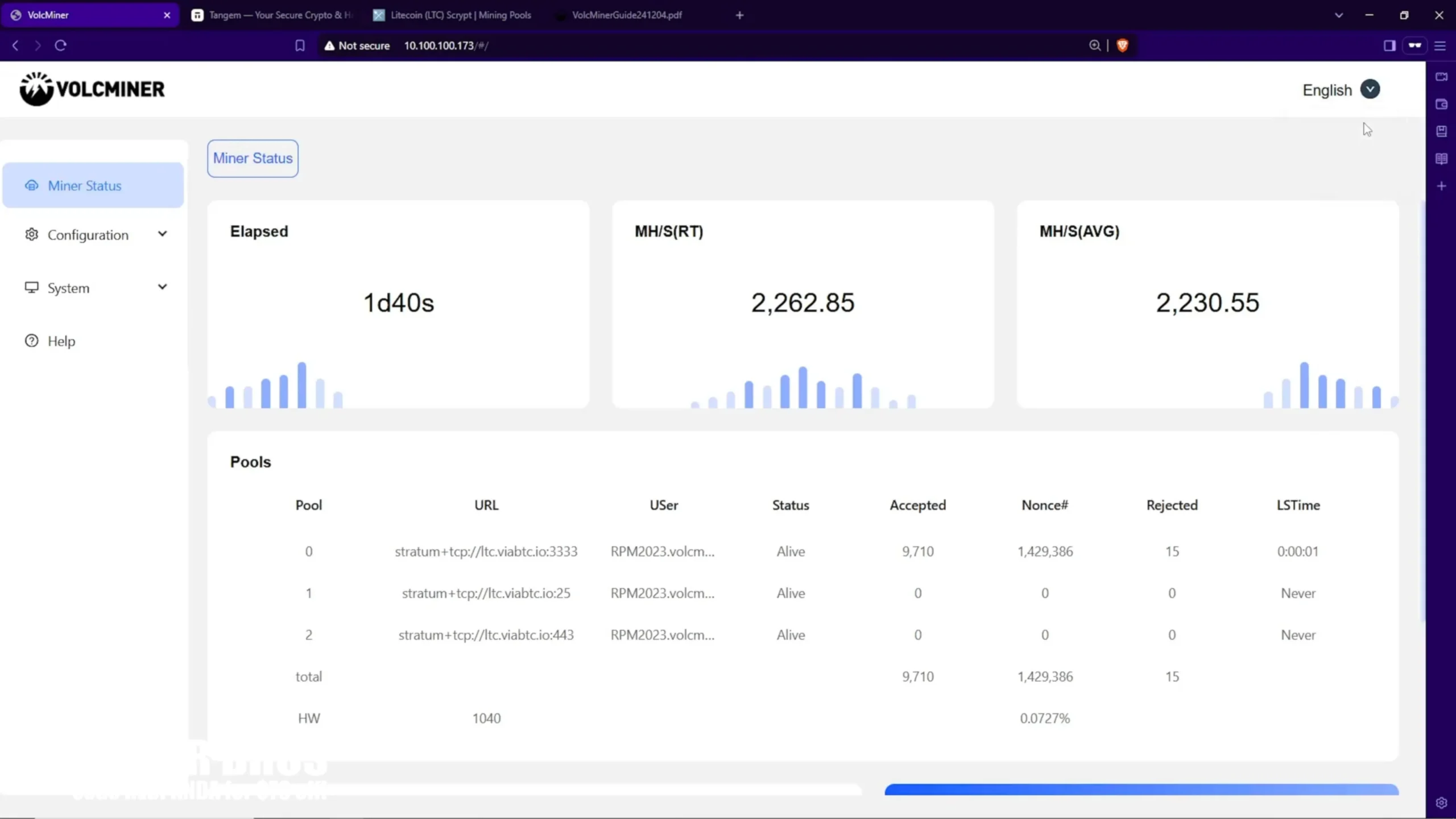Viewport: 1456px width, 819px height.
Task: Open the tab search dropdown
Action: (x=1339, y=15)
